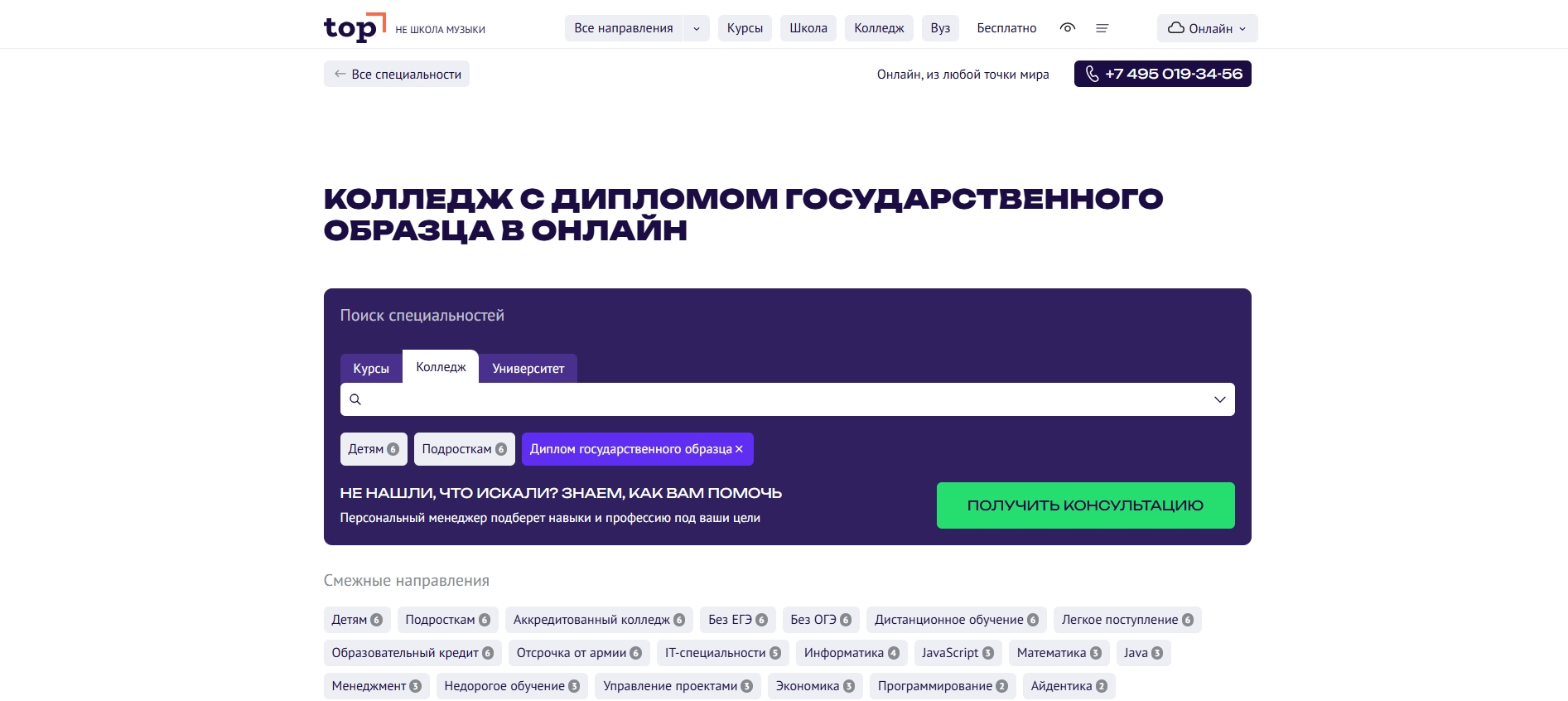
Task: Switch to the Курсы search tab
Action: click(371, 368)
